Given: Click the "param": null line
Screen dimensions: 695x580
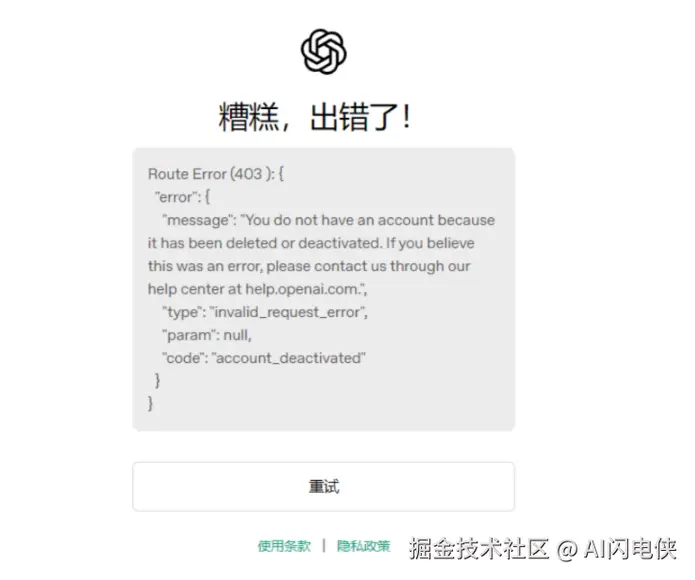Looking at the screenshot, I should tap(207, 335).
